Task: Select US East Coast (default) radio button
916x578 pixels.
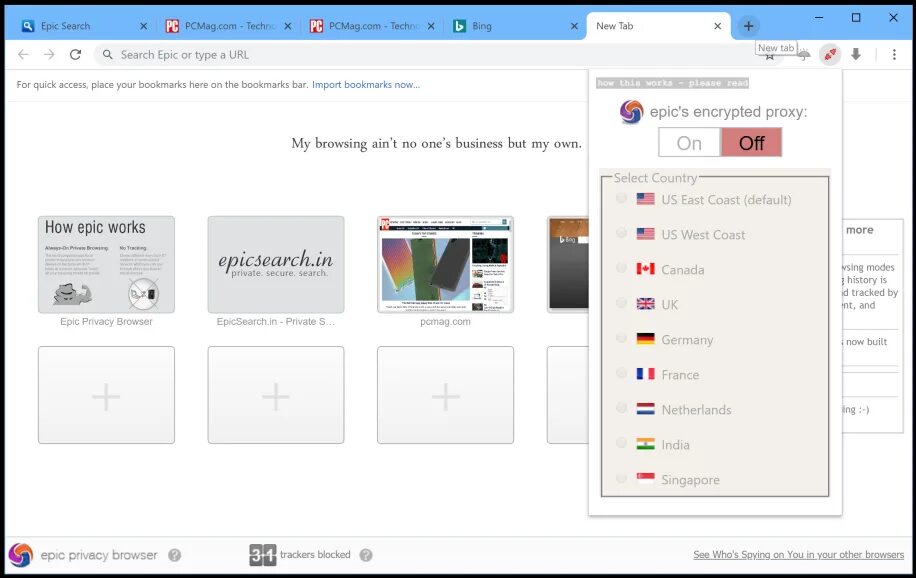Action: tap(622, 198)
